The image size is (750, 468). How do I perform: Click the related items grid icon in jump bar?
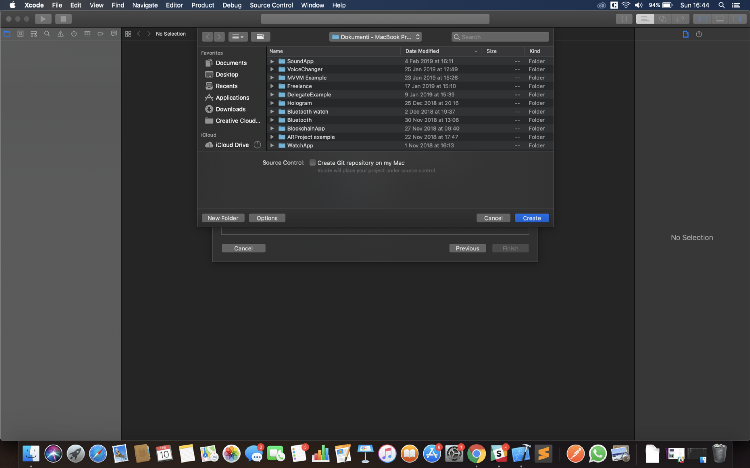pyautogui.click(x=128, y=34)
